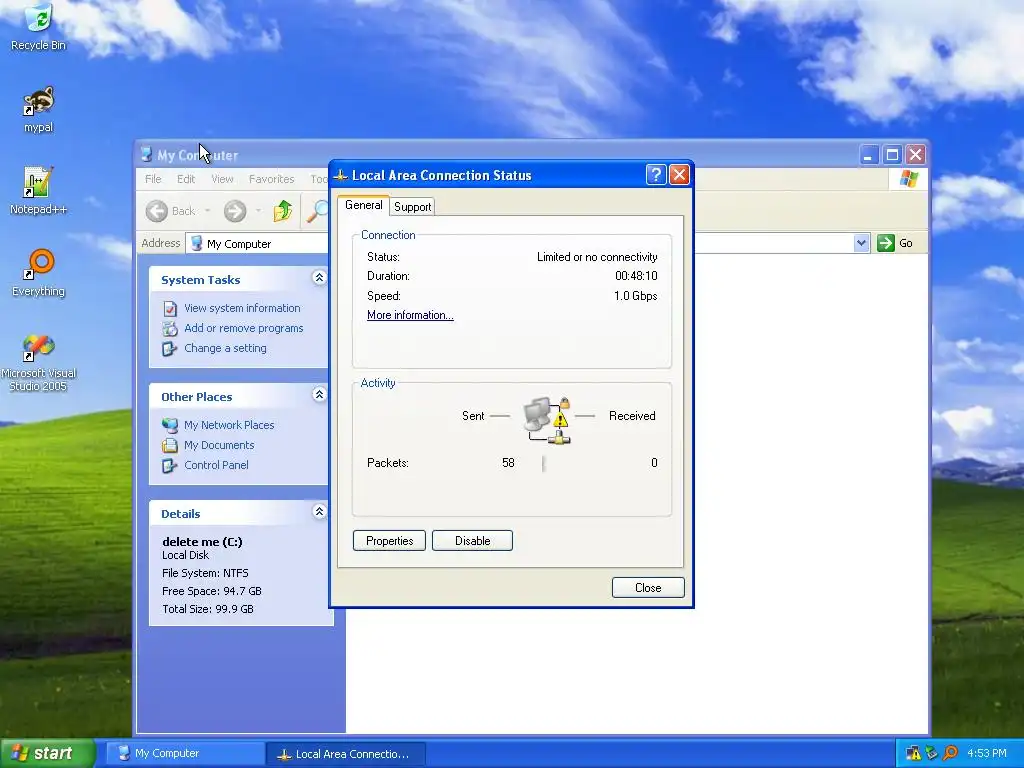Click the 00:48:10 duration value
1024x768 pixels.
pos(636,276)
